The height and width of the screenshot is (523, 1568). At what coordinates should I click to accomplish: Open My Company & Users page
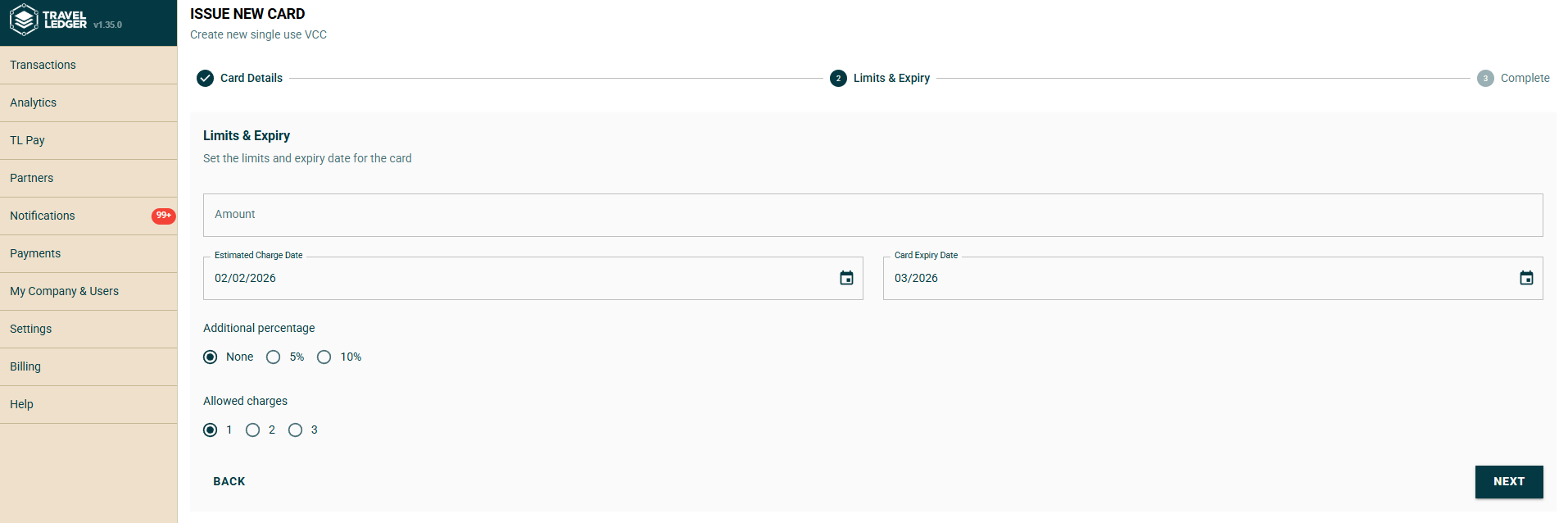tap(64, 291)
